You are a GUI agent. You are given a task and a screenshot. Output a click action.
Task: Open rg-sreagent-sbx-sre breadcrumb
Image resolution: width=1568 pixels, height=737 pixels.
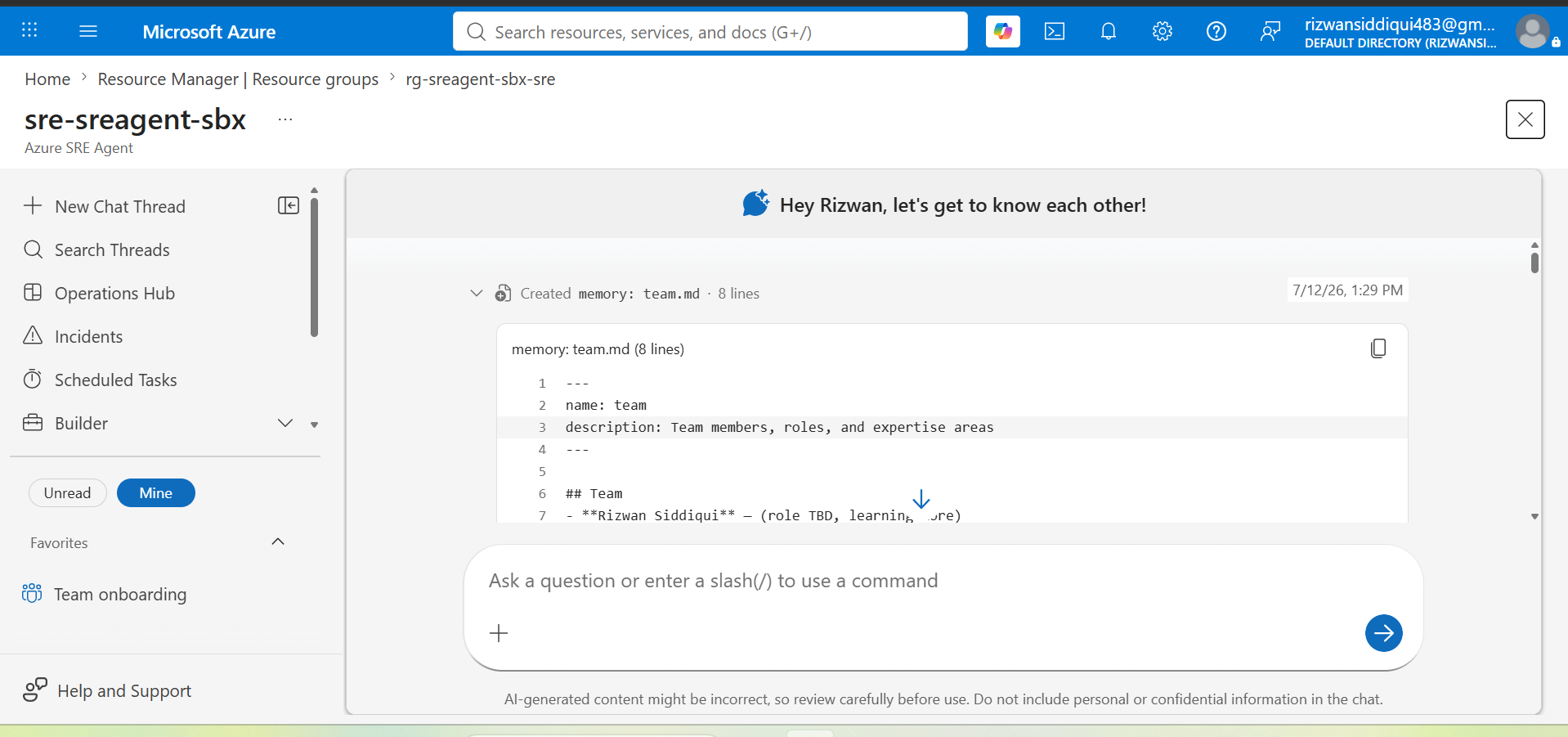click(480, 79)
